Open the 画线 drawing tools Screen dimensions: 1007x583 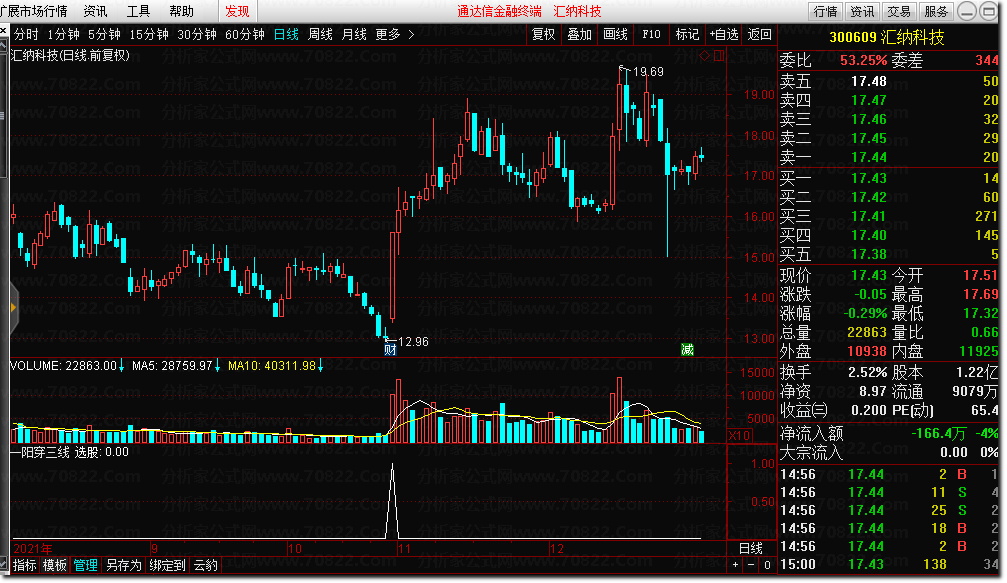click(615, 35)
